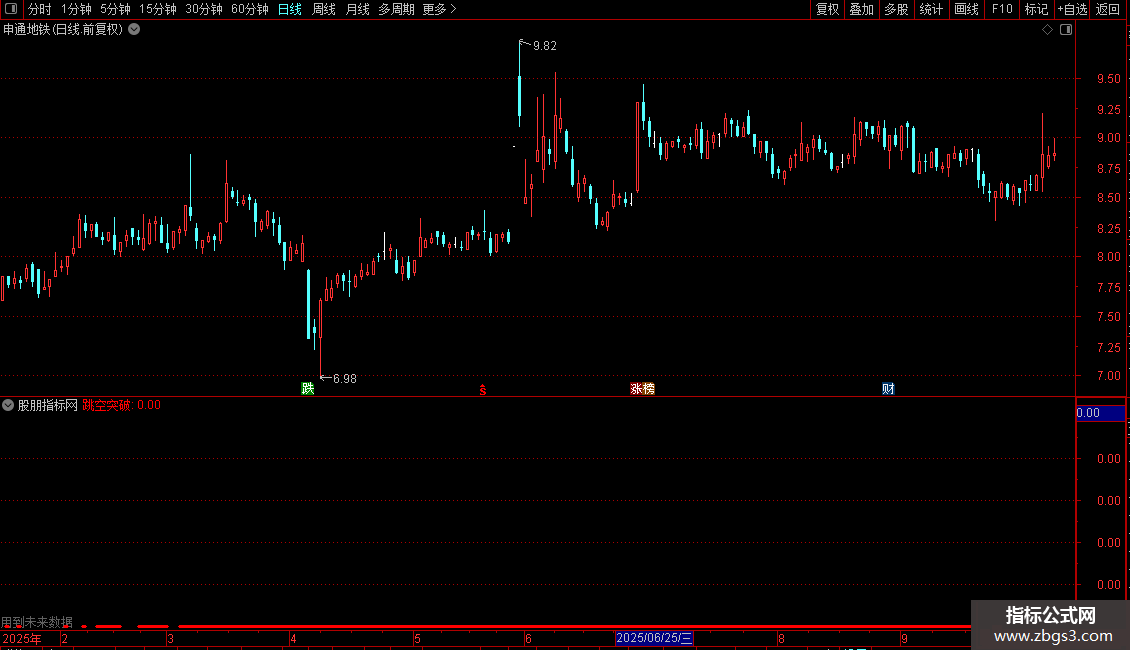Open the 统计 statistics button
The height and width of the screenshot is (650, 1130).
(x=931, y=9)
